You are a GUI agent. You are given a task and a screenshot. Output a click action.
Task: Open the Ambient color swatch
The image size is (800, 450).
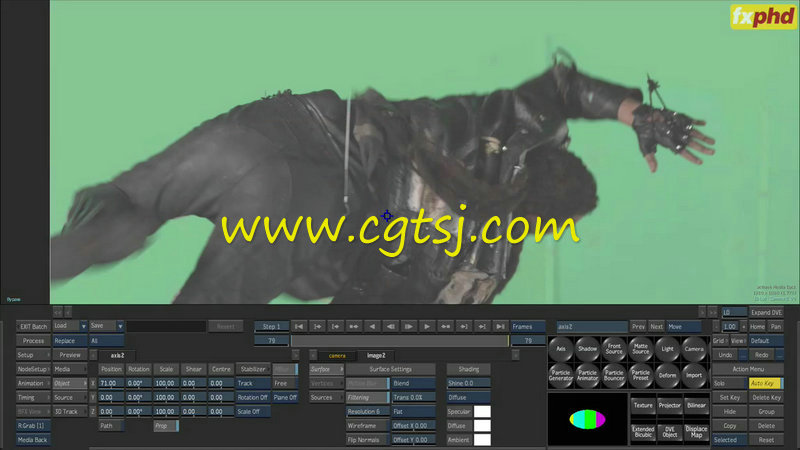[x=482, y=440]
